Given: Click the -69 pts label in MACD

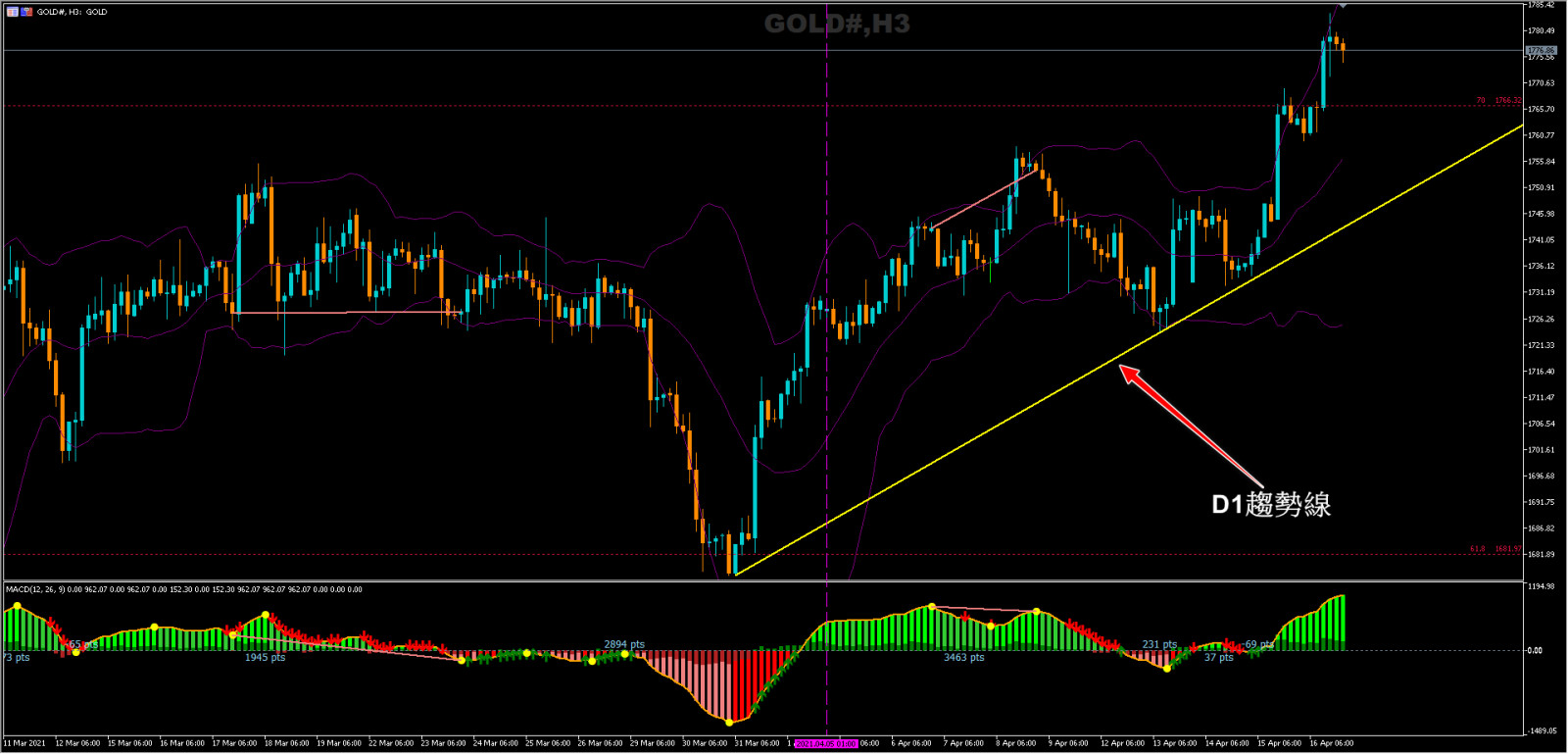Looking at the screenshot, I should [1257, 644].
